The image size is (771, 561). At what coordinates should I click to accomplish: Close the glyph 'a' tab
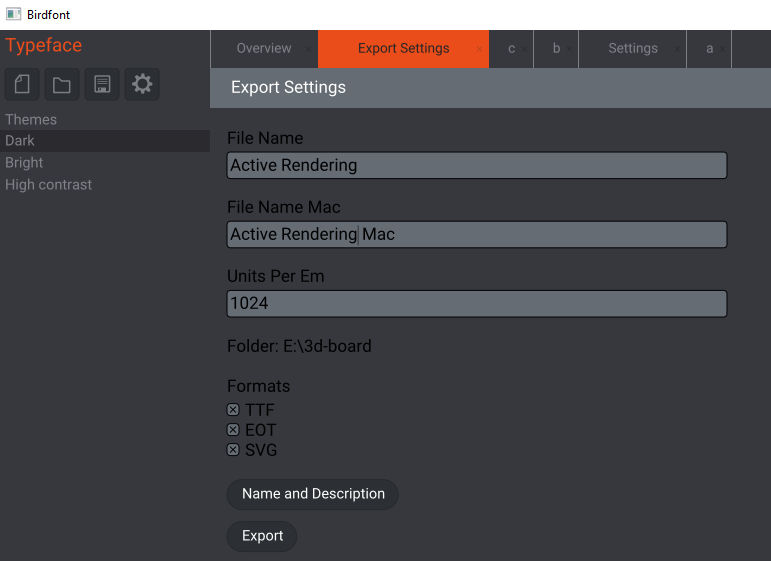coord(723,49)
